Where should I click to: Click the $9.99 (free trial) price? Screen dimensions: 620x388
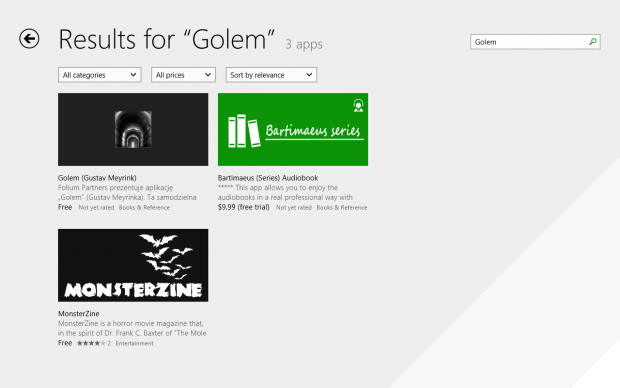[x=244, y=207]
